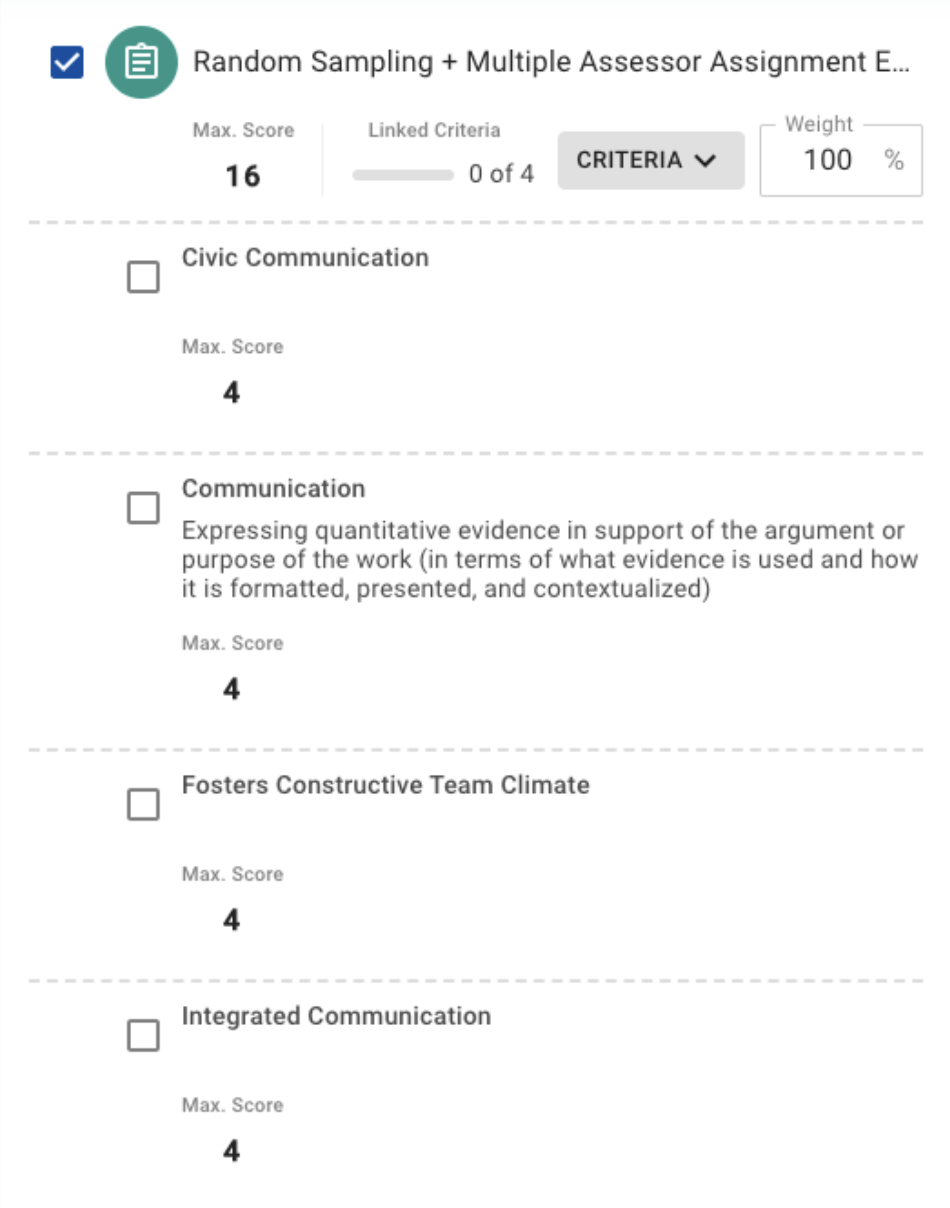Image resolution: width=950 pixels, height=1208 pixels.
Task: Click the Communication criterion title
Action: (273, 488)
